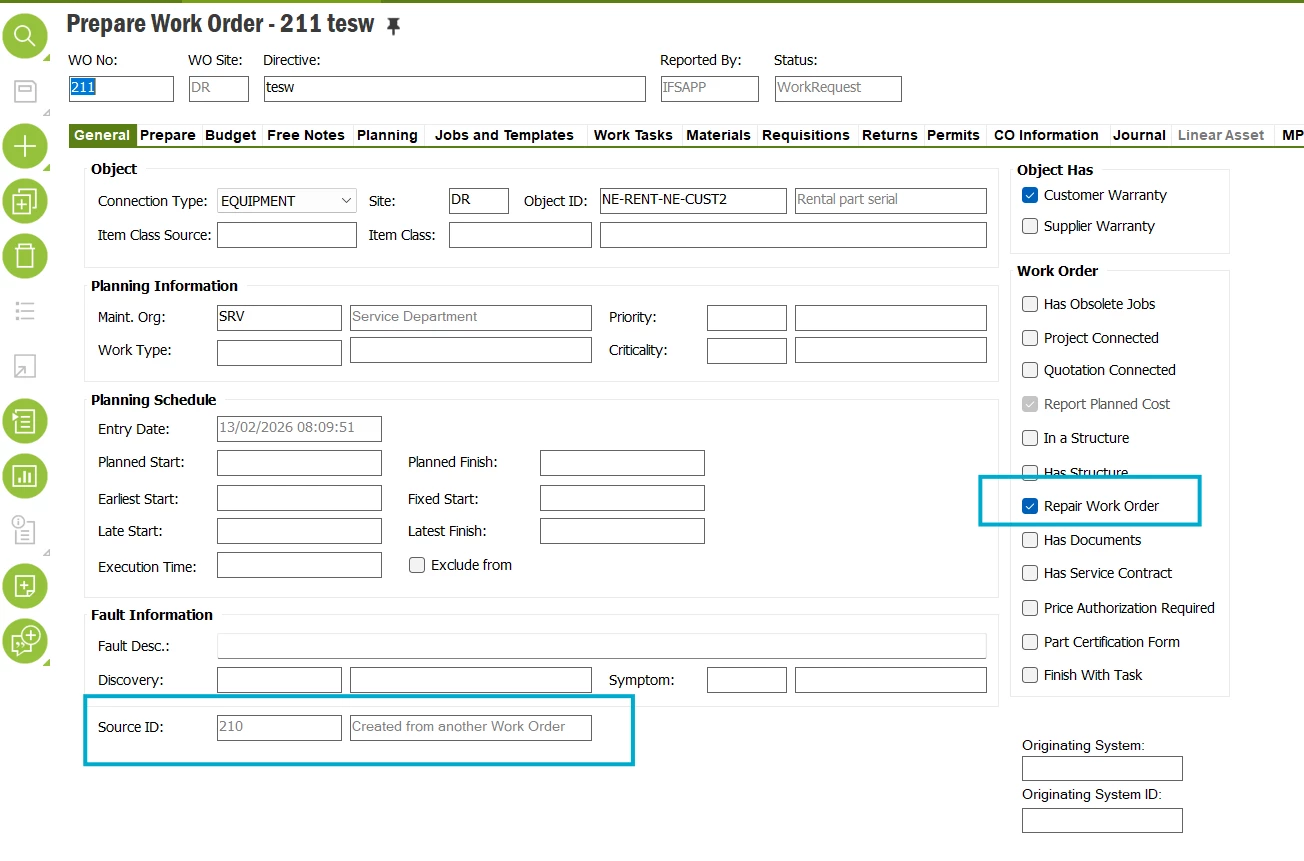
Task: Click the WO No field
Action: point(121,88)
